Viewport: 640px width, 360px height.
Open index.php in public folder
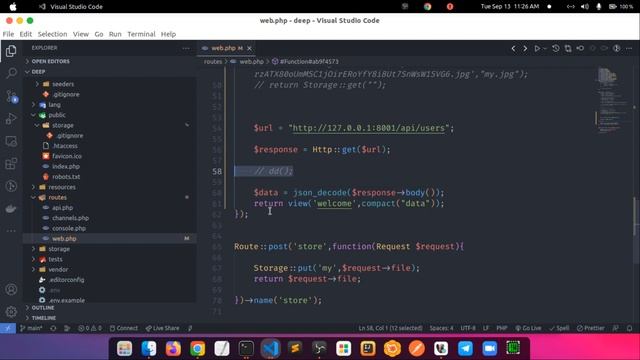pos(66,167)
